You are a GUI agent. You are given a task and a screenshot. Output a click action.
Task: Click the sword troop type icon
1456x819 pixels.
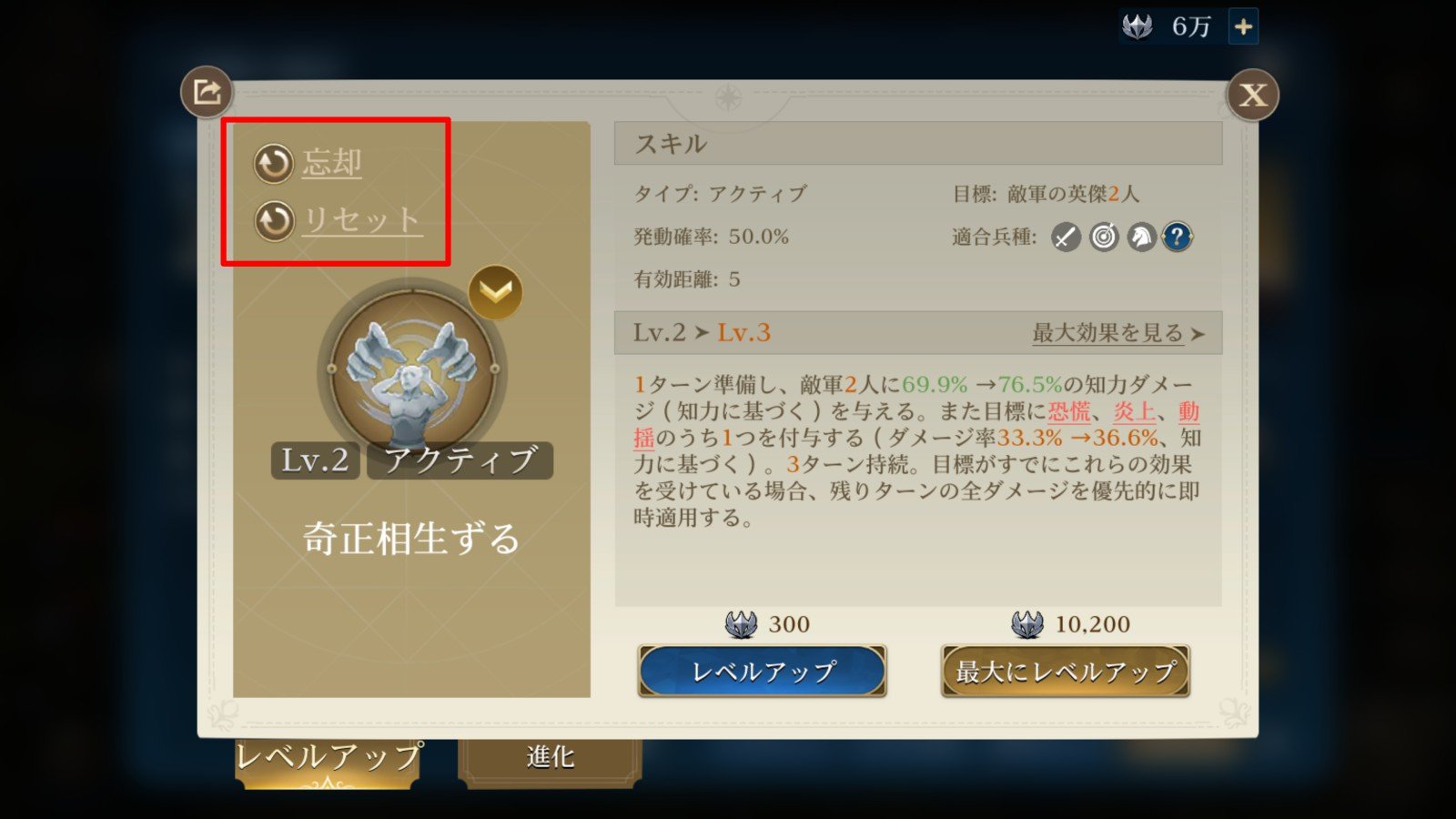(x=1066, y=238)
